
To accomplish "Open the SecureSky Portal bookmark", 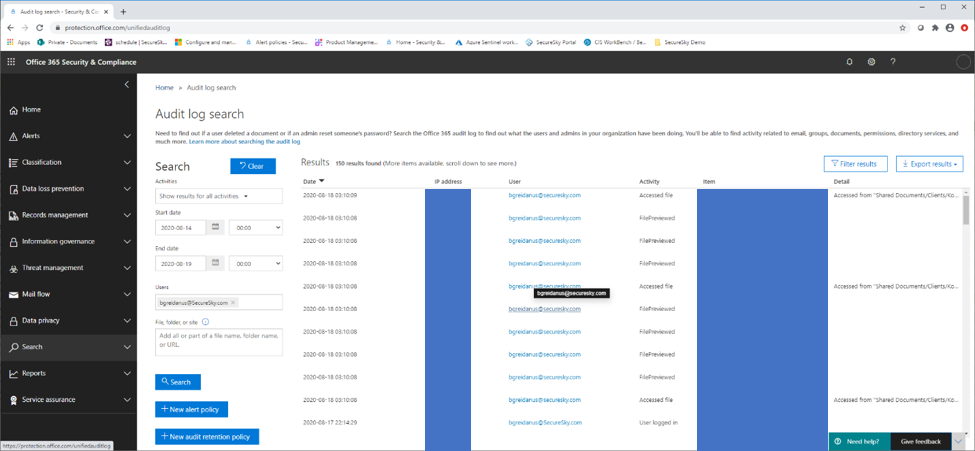I will [x=551, y=42].
